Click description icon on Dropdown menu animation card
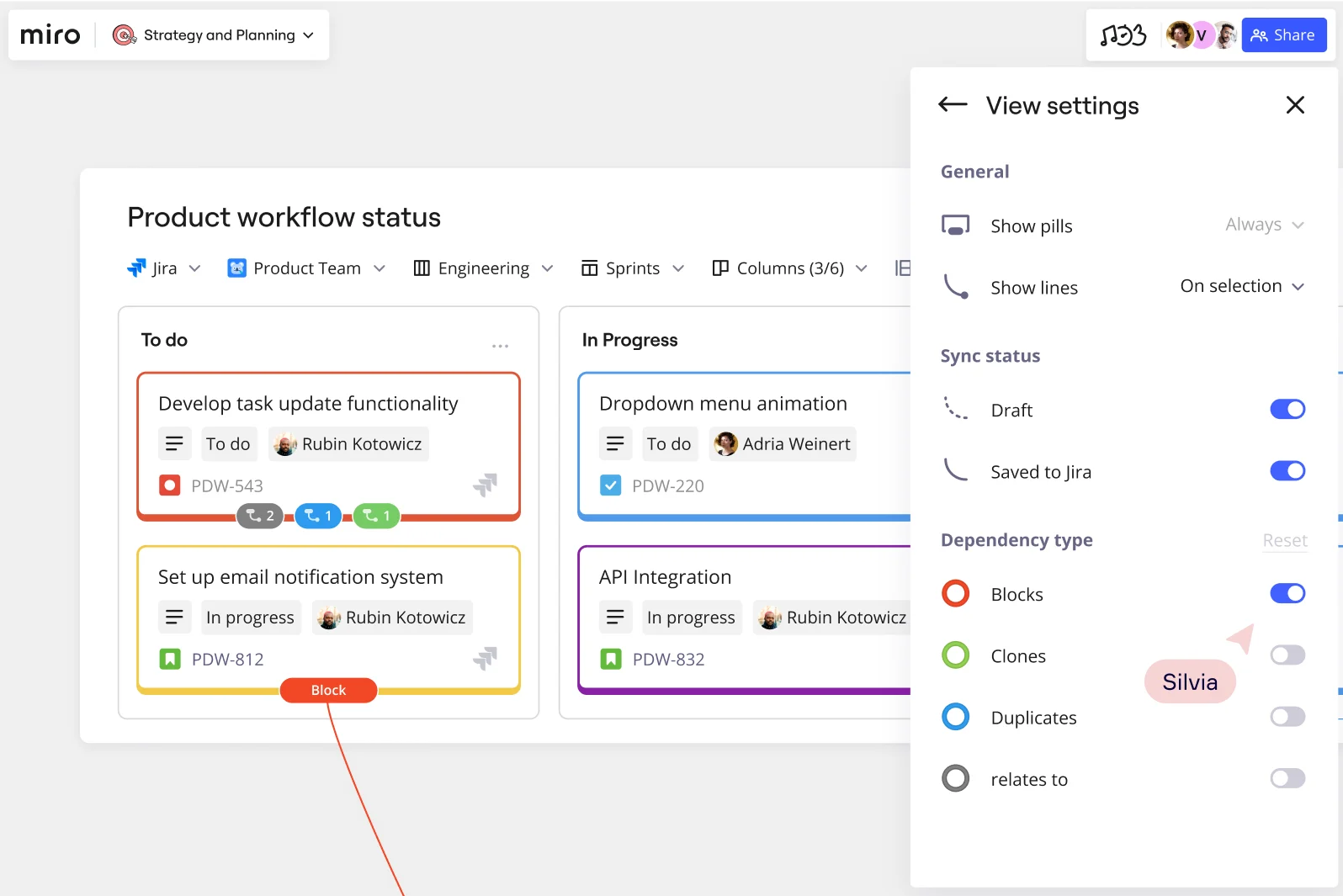The height and width of the screenshot is (896, 1343). tap(615, 443)
